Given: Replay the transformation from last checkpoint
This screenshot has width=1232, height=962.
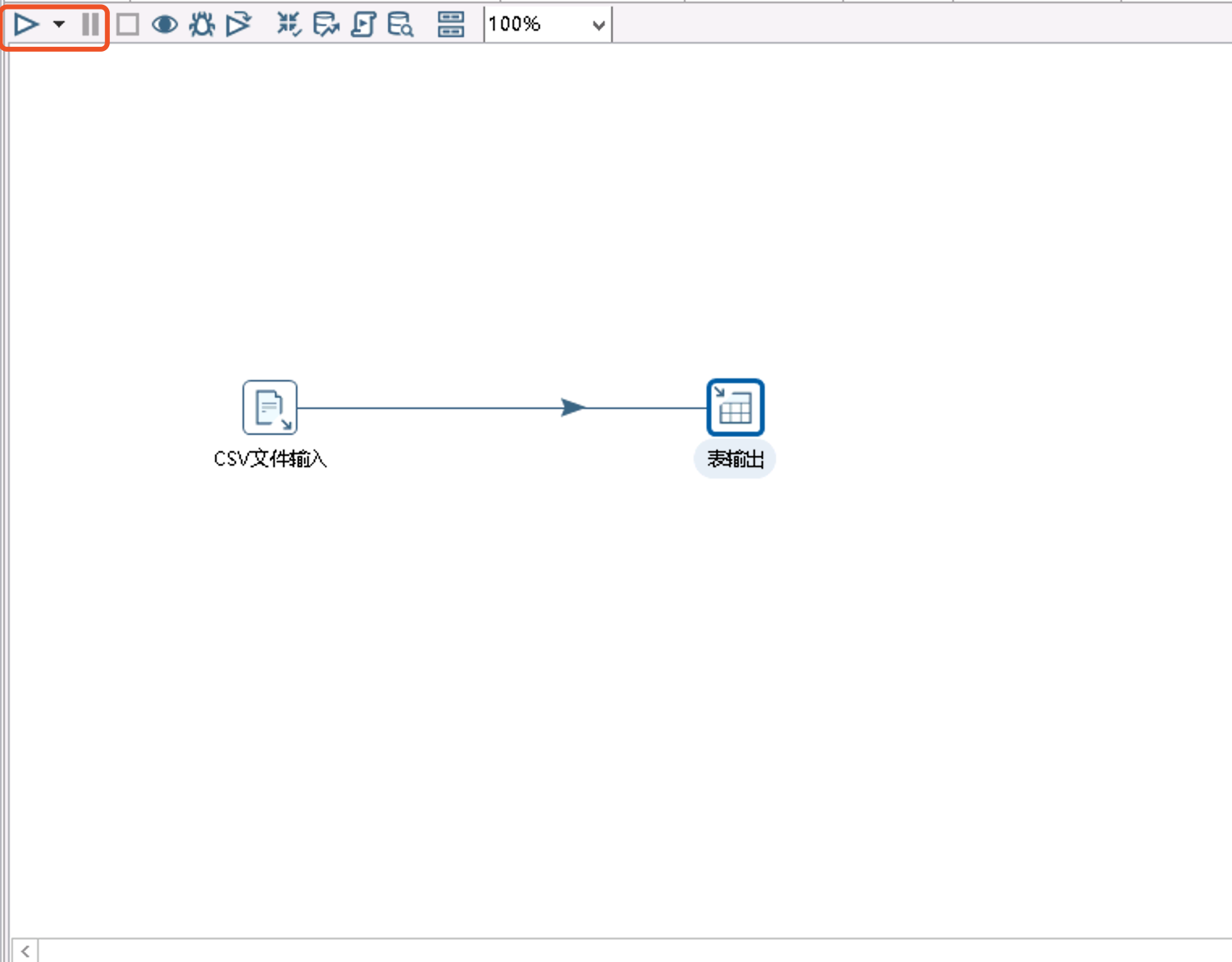Looking at the screenshot, I should (x=238, y=24).
